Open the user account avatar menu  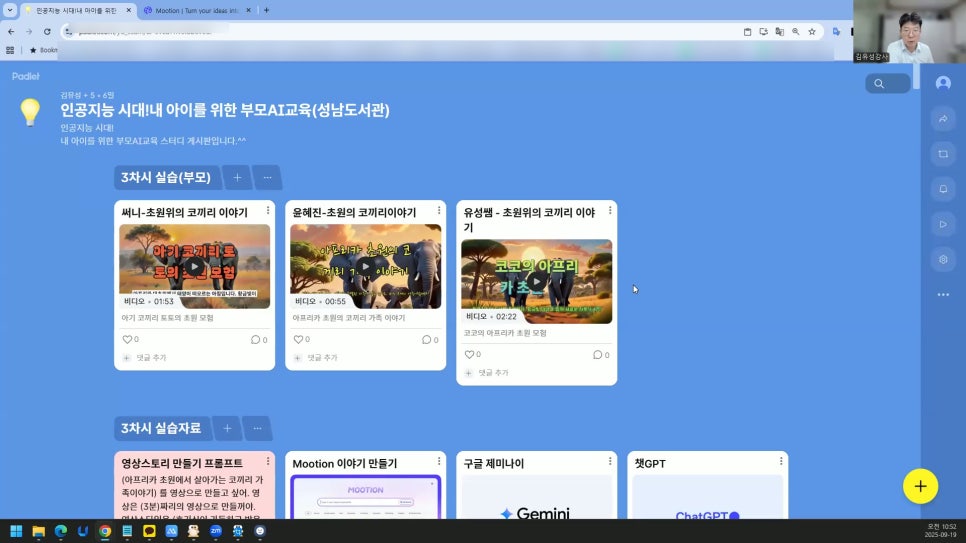[943, 83]
